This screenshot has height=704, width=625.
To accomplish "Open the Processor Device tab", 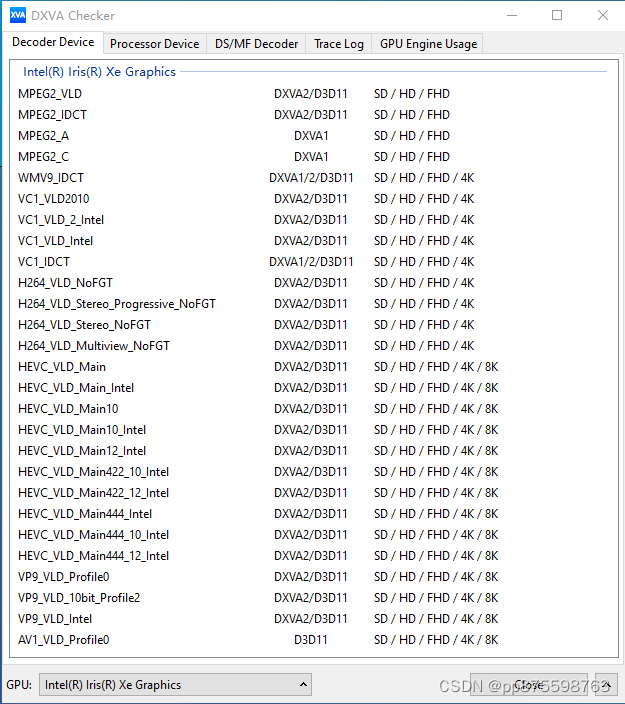I will (x=154, y=44).
